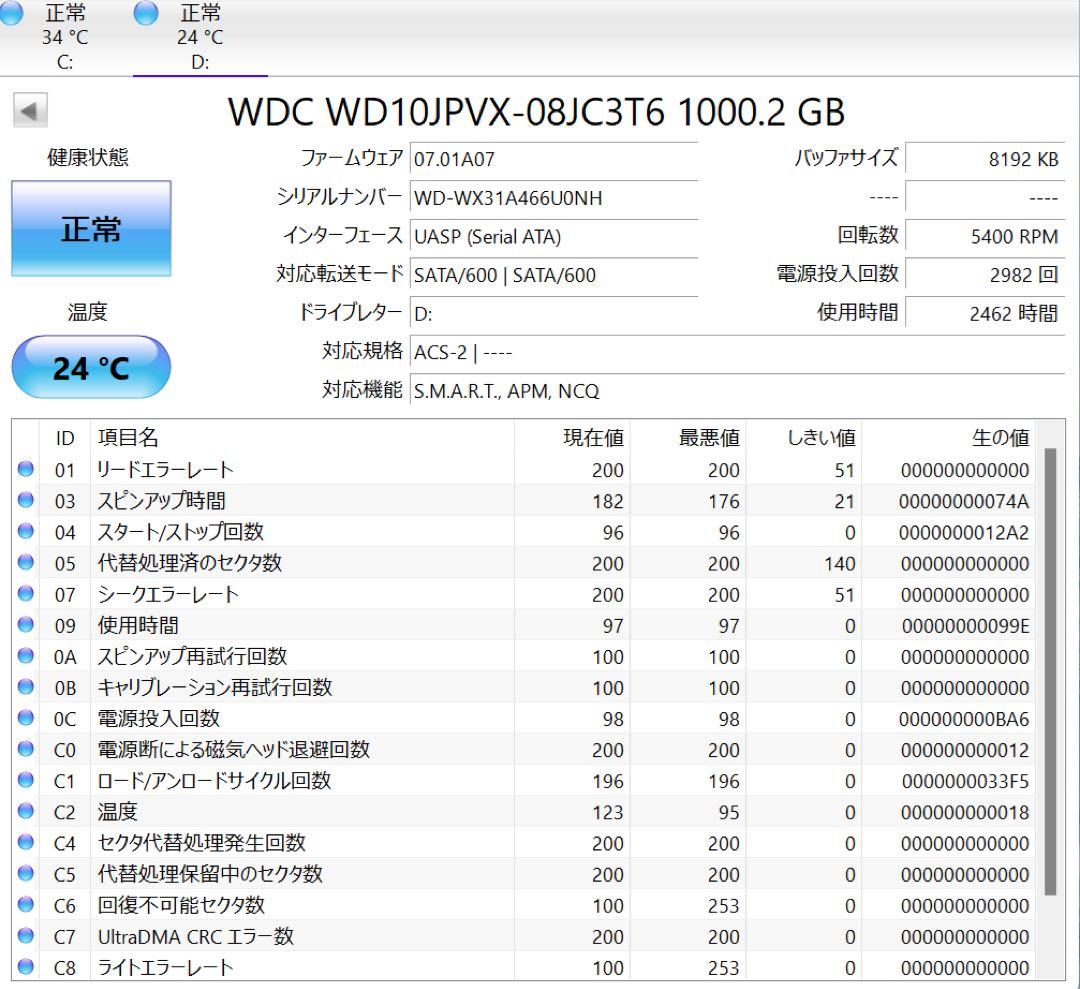Select the 代替処理済のセクタ数 attribute name
Screen dimensions: 1080x989
pyautogui.click(x=189, y=563)
